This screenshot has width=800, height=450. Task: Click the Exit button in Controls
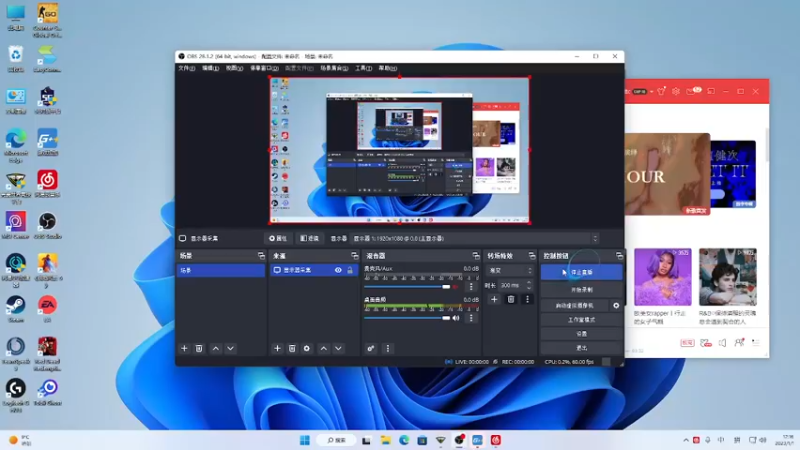click(581, 348)
